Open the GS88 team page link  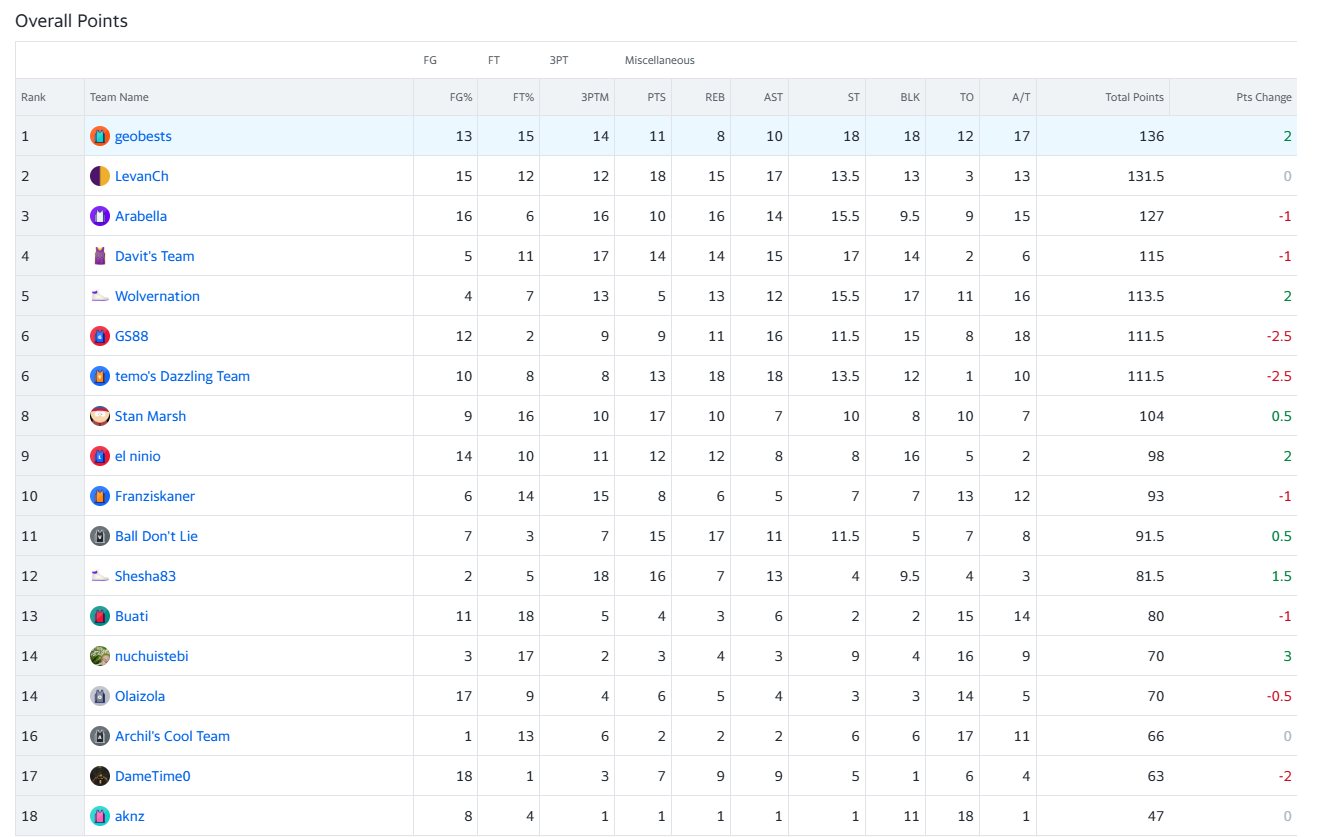[132, 336]
